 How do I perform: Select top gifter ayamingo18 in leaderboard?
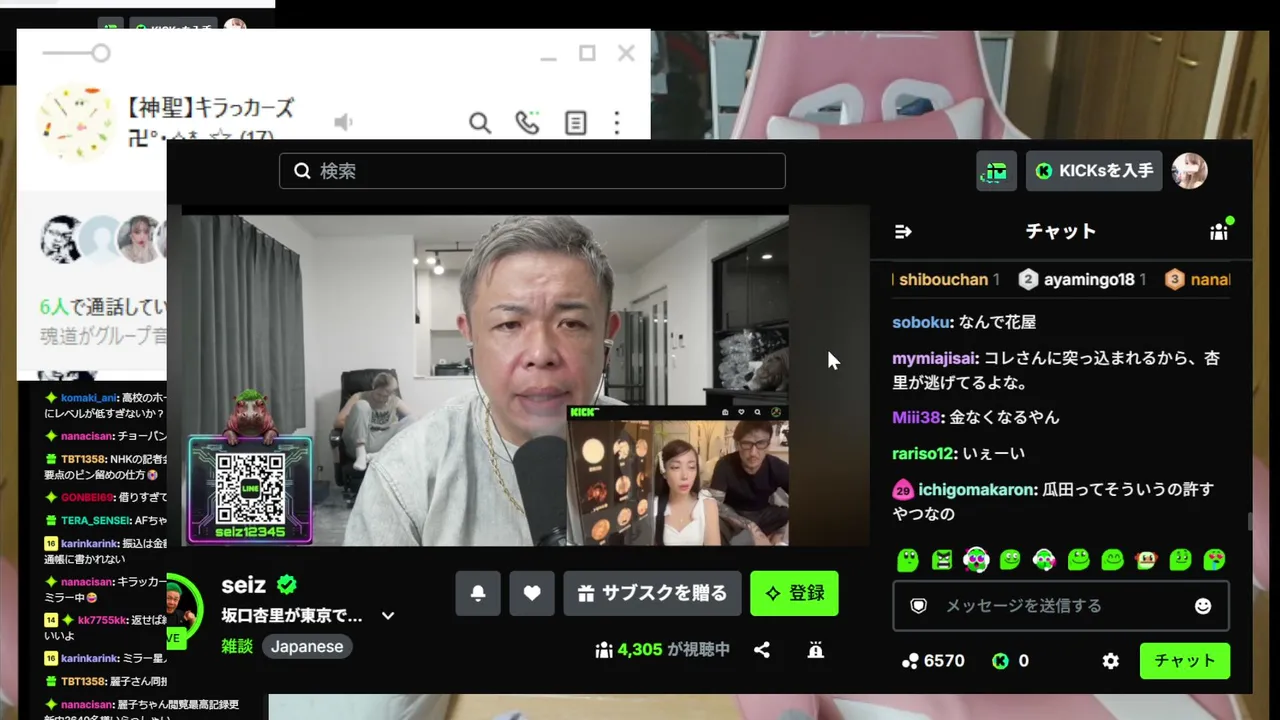[x=1081, y=280]
